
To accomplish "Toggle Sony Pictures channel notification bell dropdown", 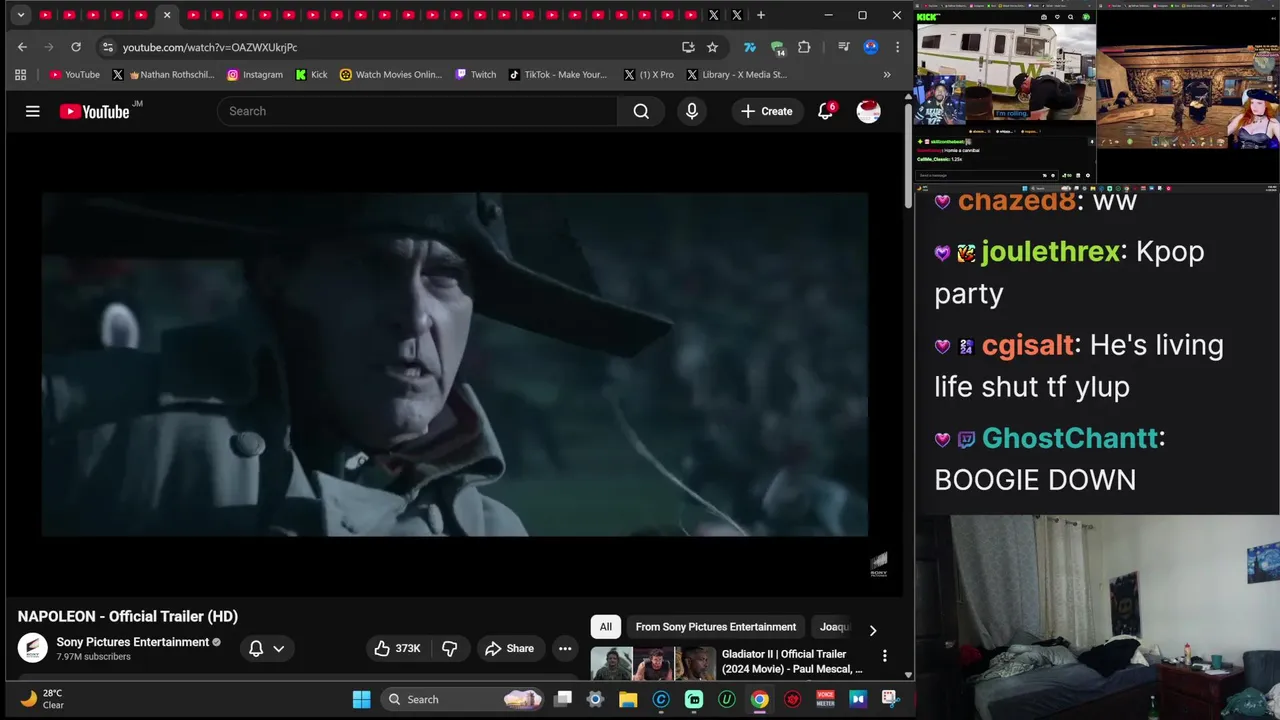I will (x=266, y=649).
